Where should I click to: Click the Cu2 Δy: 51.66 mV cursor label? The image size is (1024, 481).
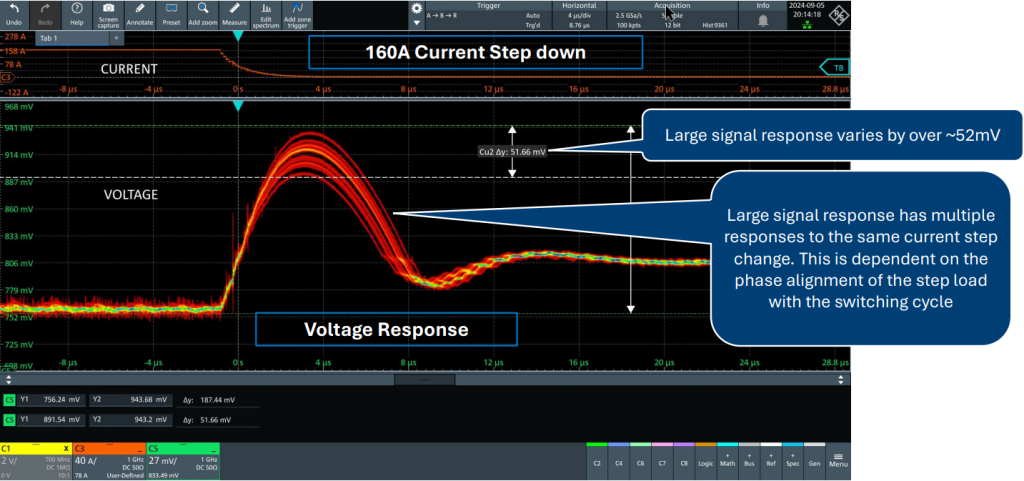pyautogui.click(x=512, y=151)
